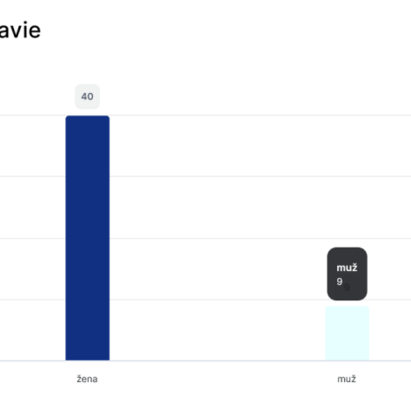Click the top edge of the muž bar

347,307
